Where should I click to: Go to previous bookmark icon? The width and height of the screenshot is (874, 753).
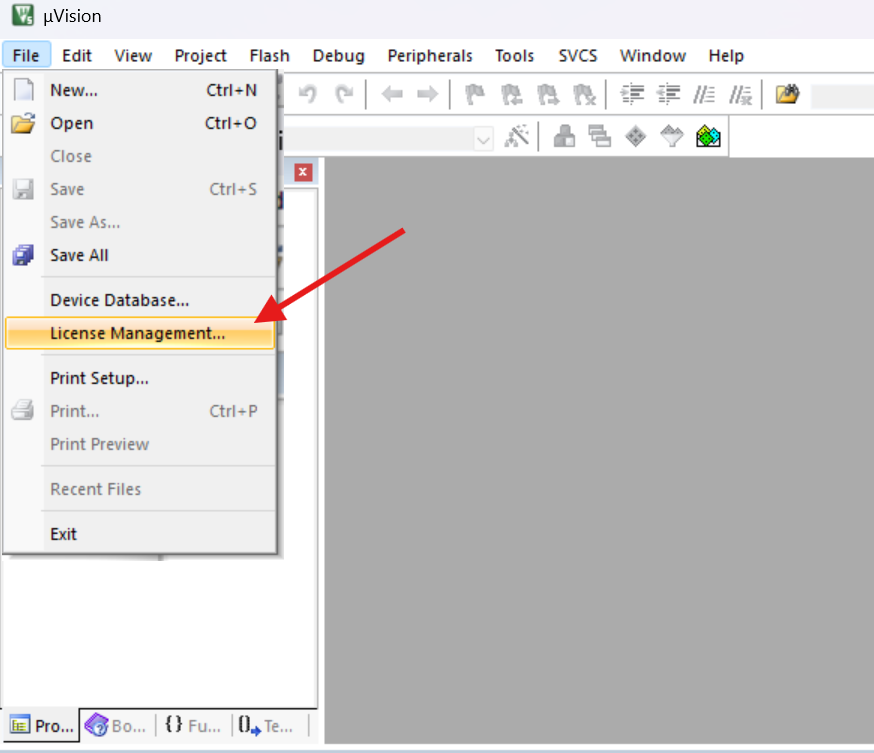(511, 94)
